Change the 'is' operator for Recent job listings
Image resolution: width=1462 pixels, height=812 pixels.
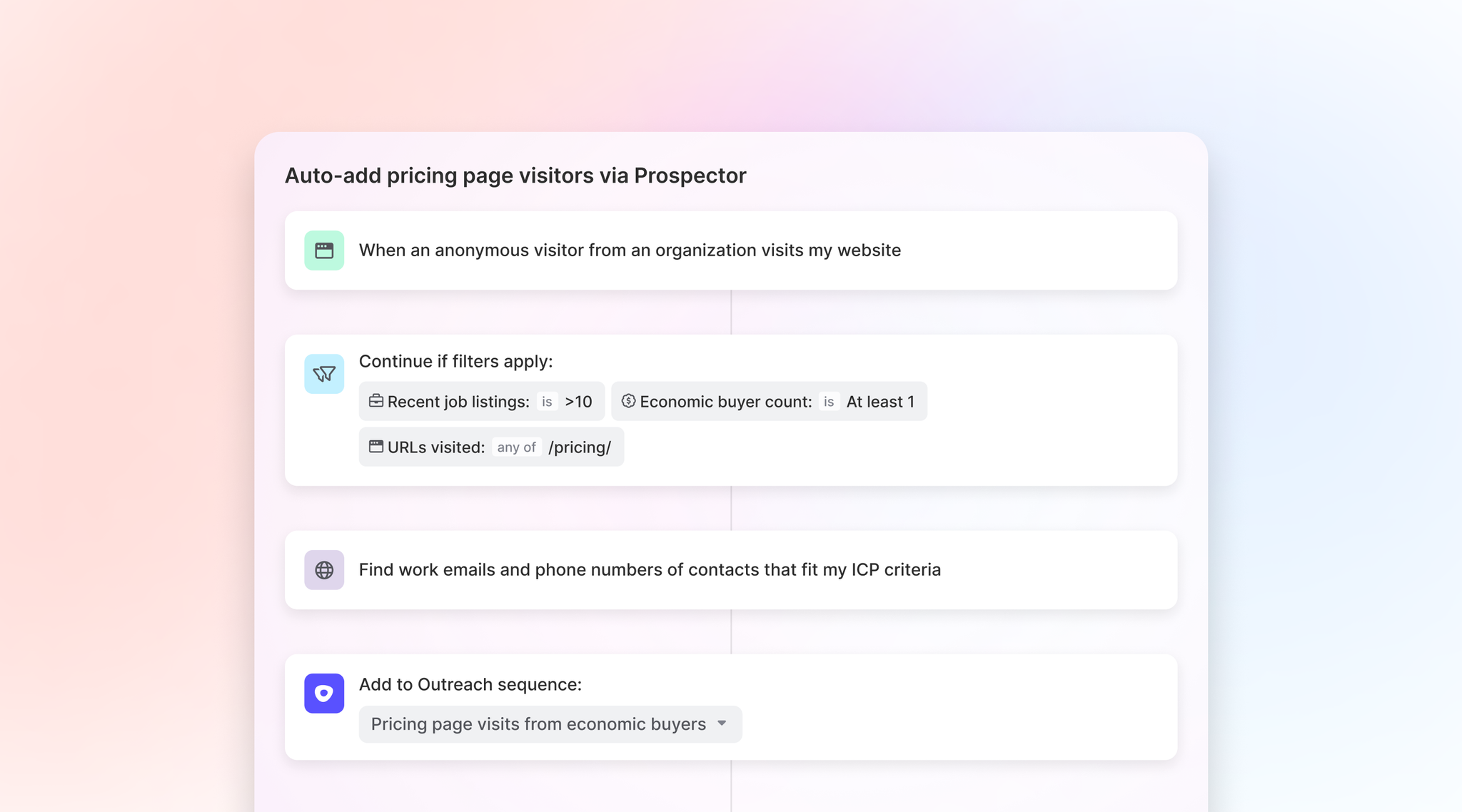coord(547,402)
